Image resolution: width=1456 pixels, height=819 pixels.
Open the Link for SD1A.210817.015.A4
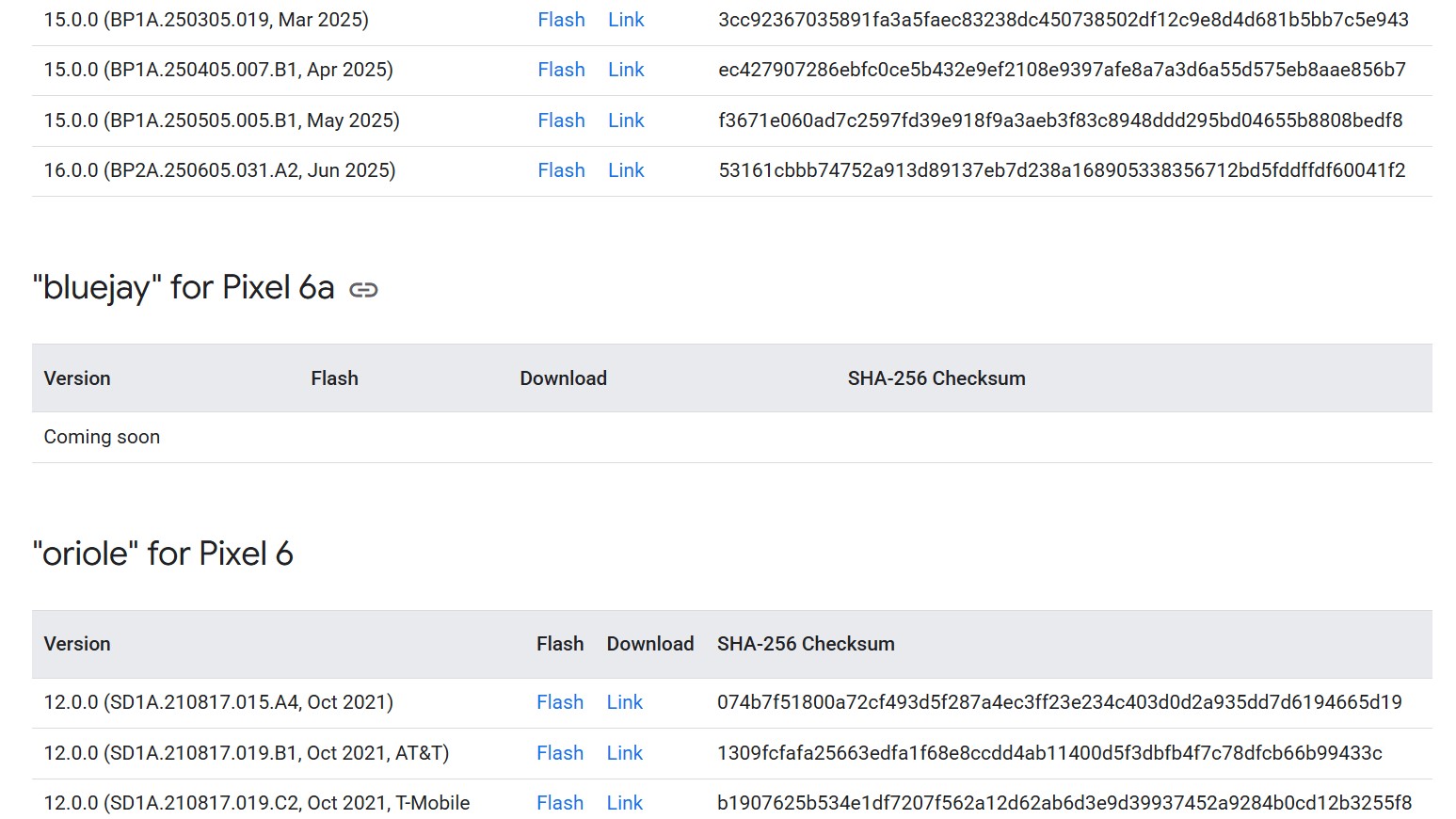click(x=624, y=702)
